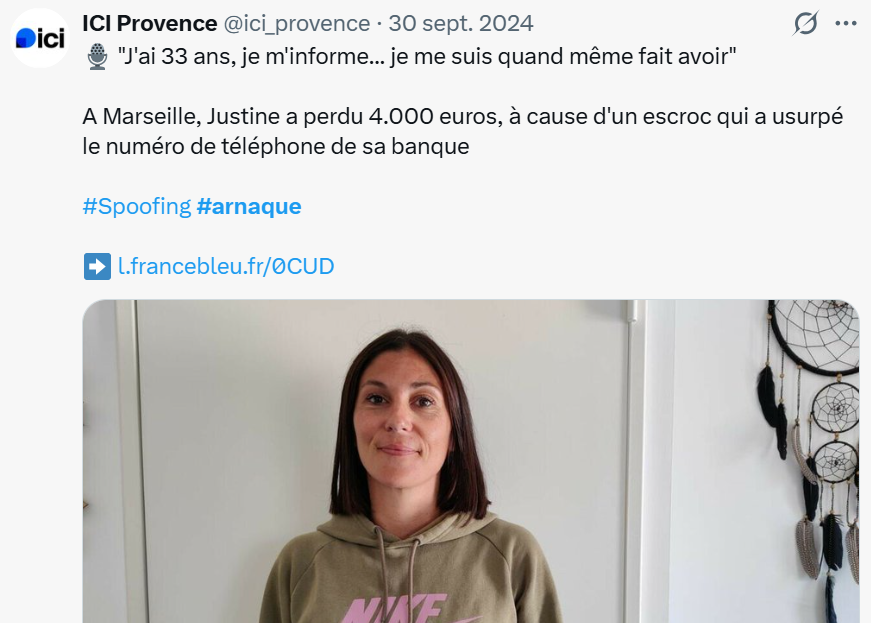Open the #arnaque hashtag
This screenshot has width=871, height=623.
tap(249, 207)
